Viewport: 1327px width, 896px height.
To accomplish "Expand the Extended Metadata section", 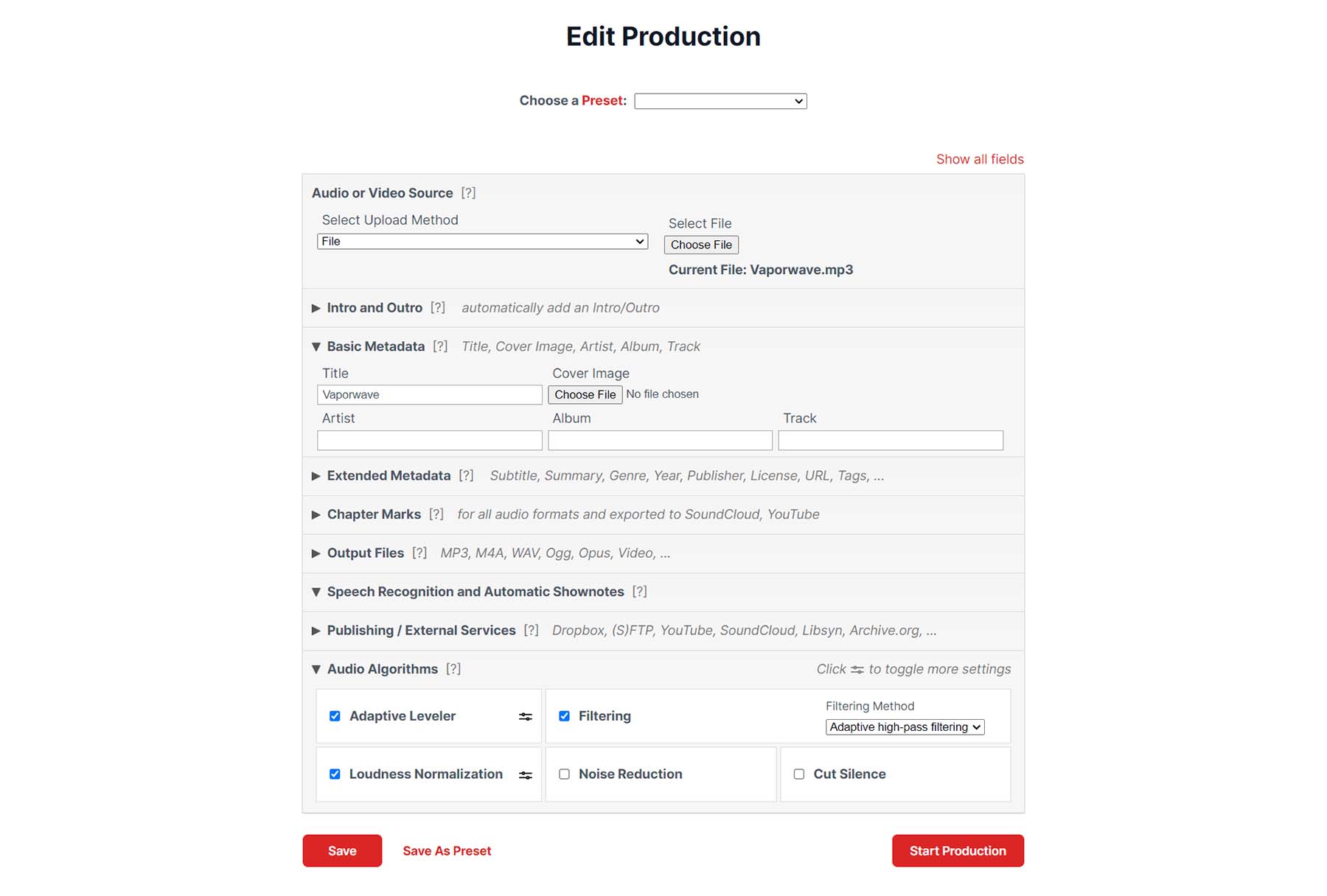I will point(316,476).
